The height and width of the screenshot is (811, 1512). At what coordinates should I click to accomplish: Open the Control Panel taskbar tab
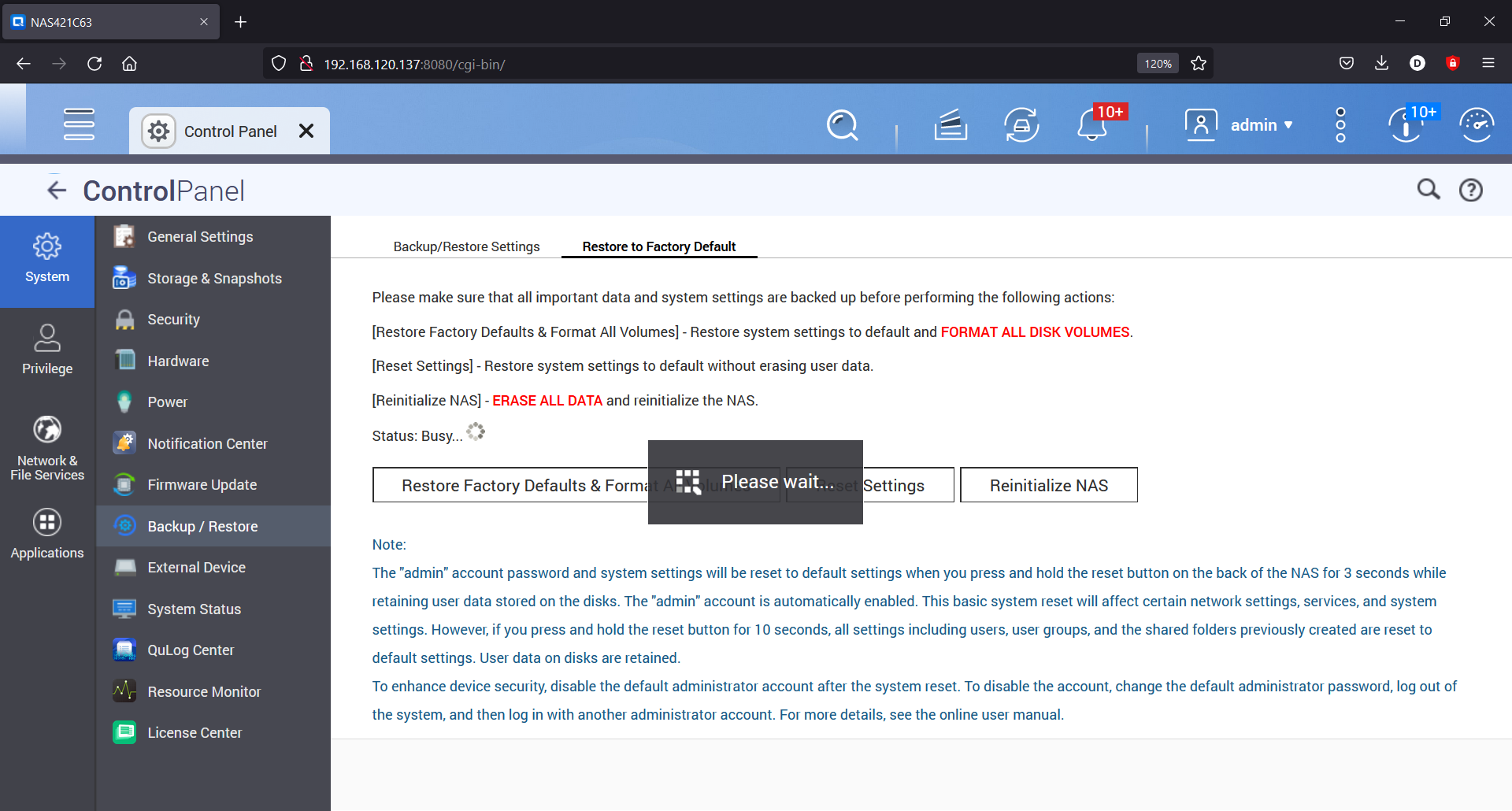[229, 131]
